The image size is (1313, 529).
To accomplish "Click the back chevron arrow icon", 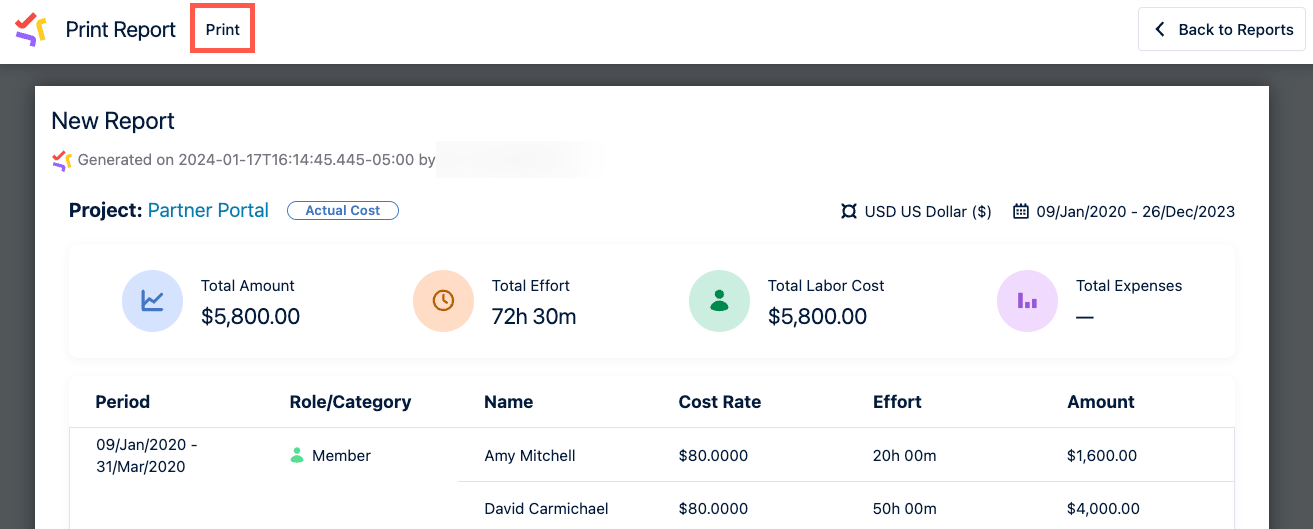I will click(x=1160, y=29).
